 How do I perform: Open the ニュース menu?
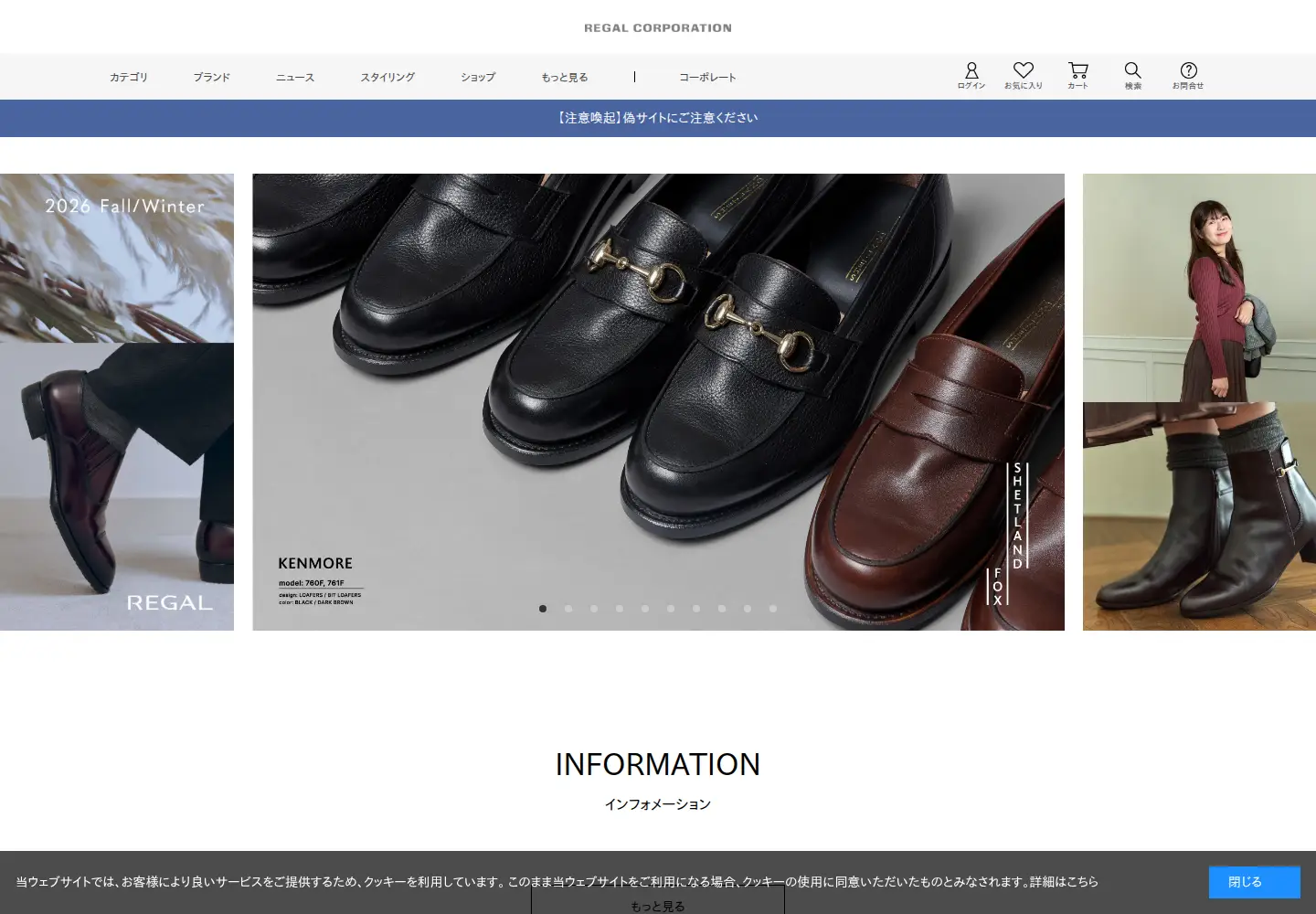point(295,78)
